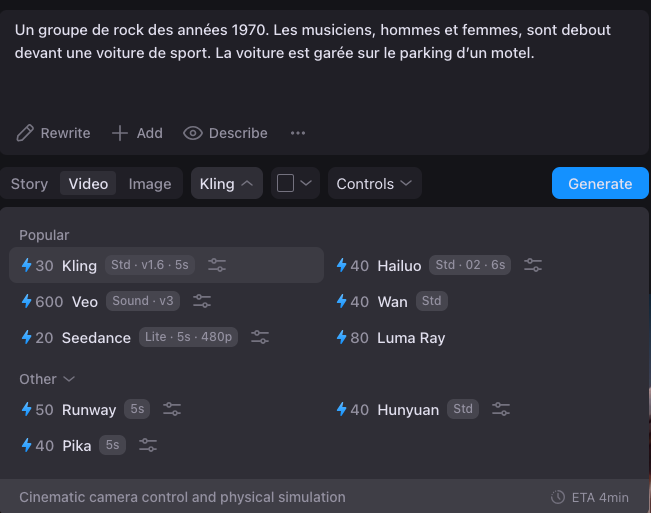Screen dimensions: 651x513
Task: Open settings sliders icon for Seedance
Action: (260, 337)
